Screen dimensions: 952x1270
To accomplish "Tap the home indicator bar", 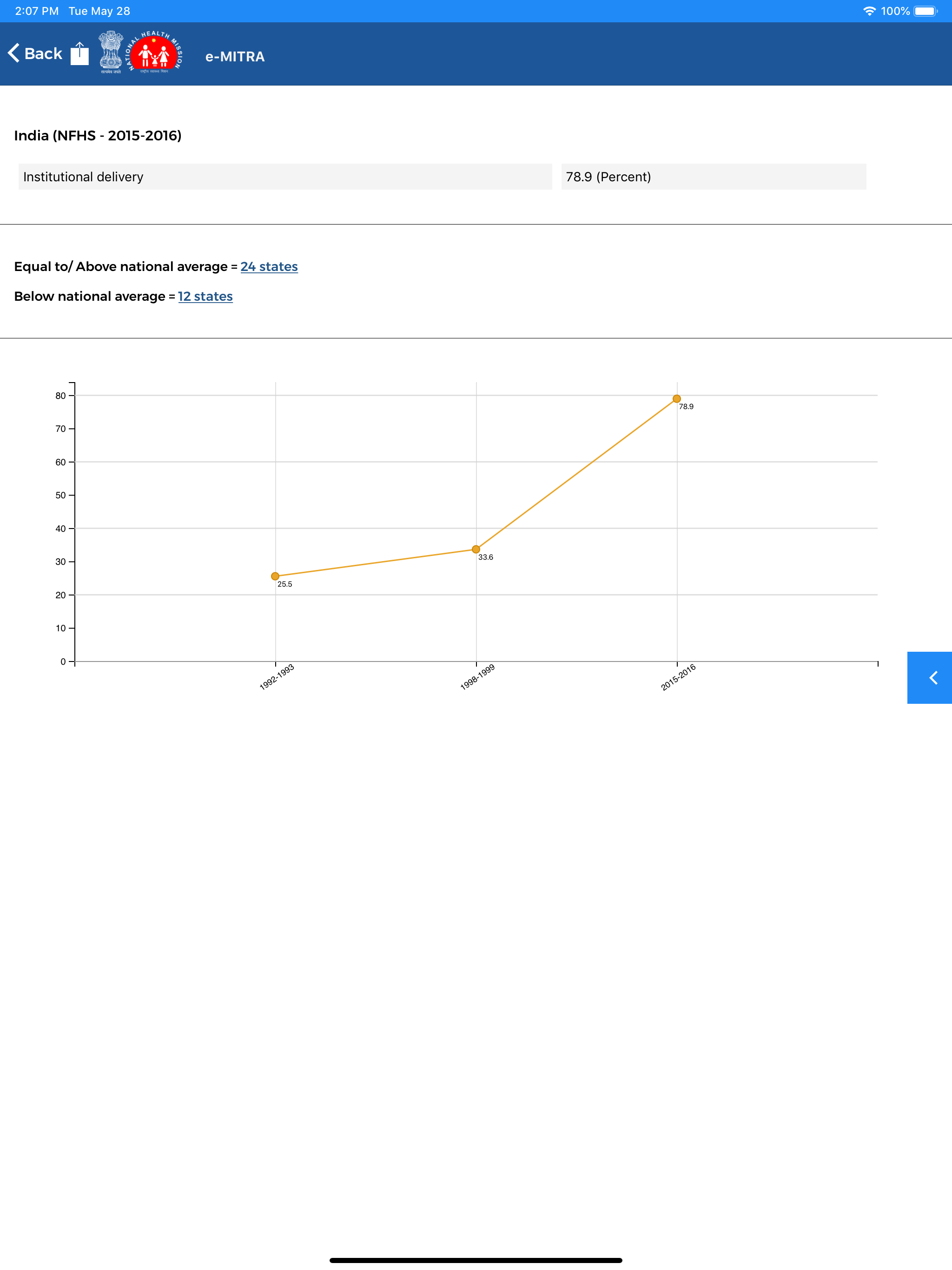I will point(476,1260).
